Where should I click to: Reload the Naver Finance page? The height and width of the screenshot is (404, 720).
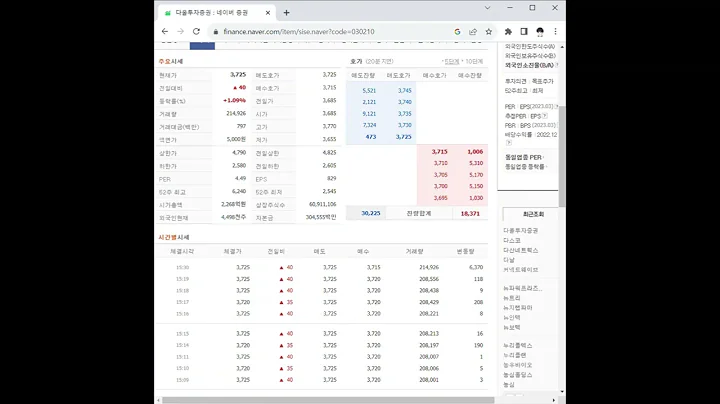[196, 32]
